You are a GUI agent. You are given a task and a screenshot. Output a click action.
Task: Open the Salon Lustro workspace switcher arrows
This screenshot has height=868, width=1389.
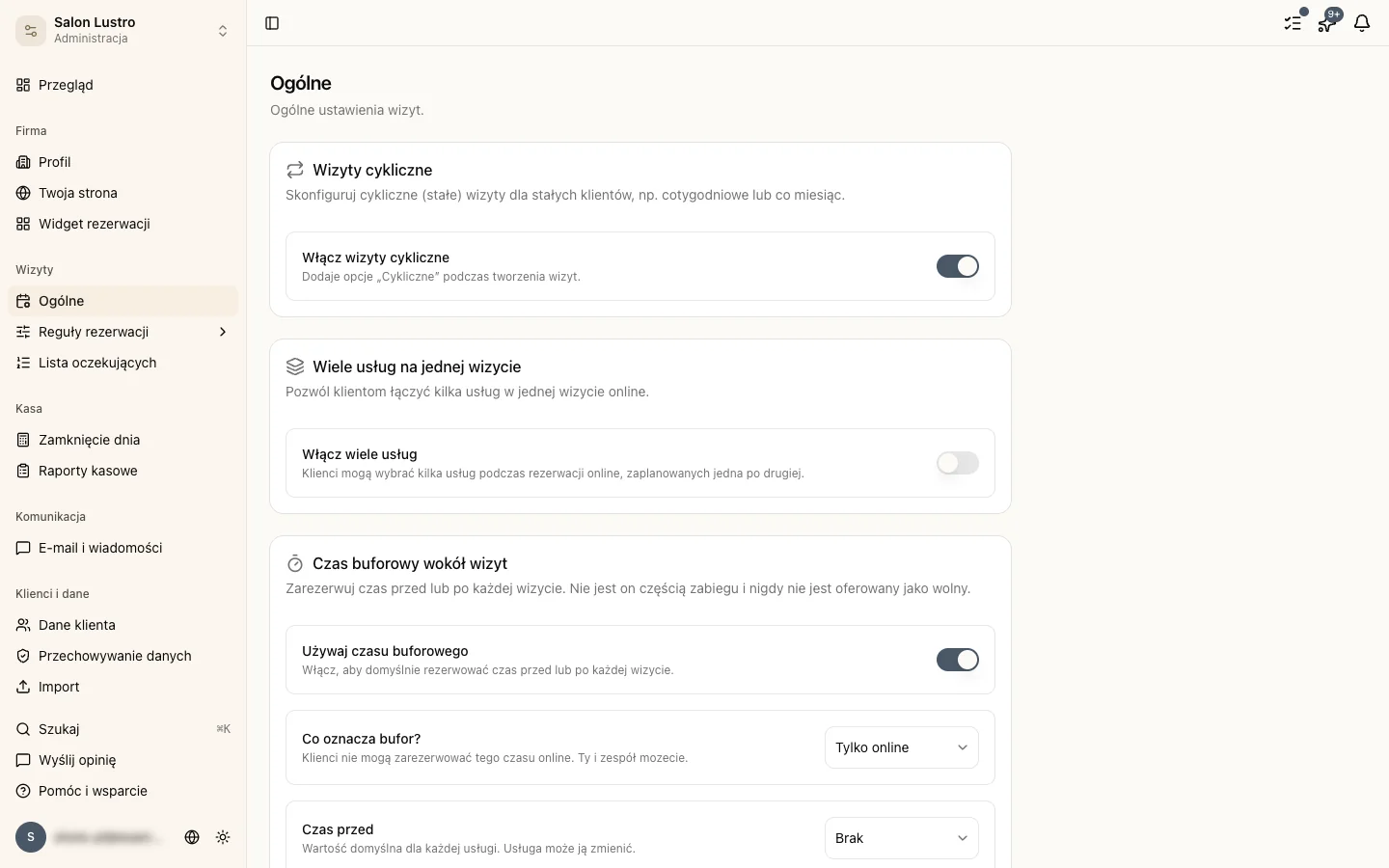[223, 31]
